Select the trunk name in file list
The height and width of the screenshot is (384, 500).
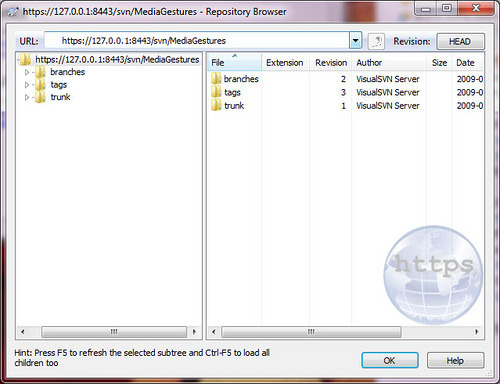click(x=234, y=106)
